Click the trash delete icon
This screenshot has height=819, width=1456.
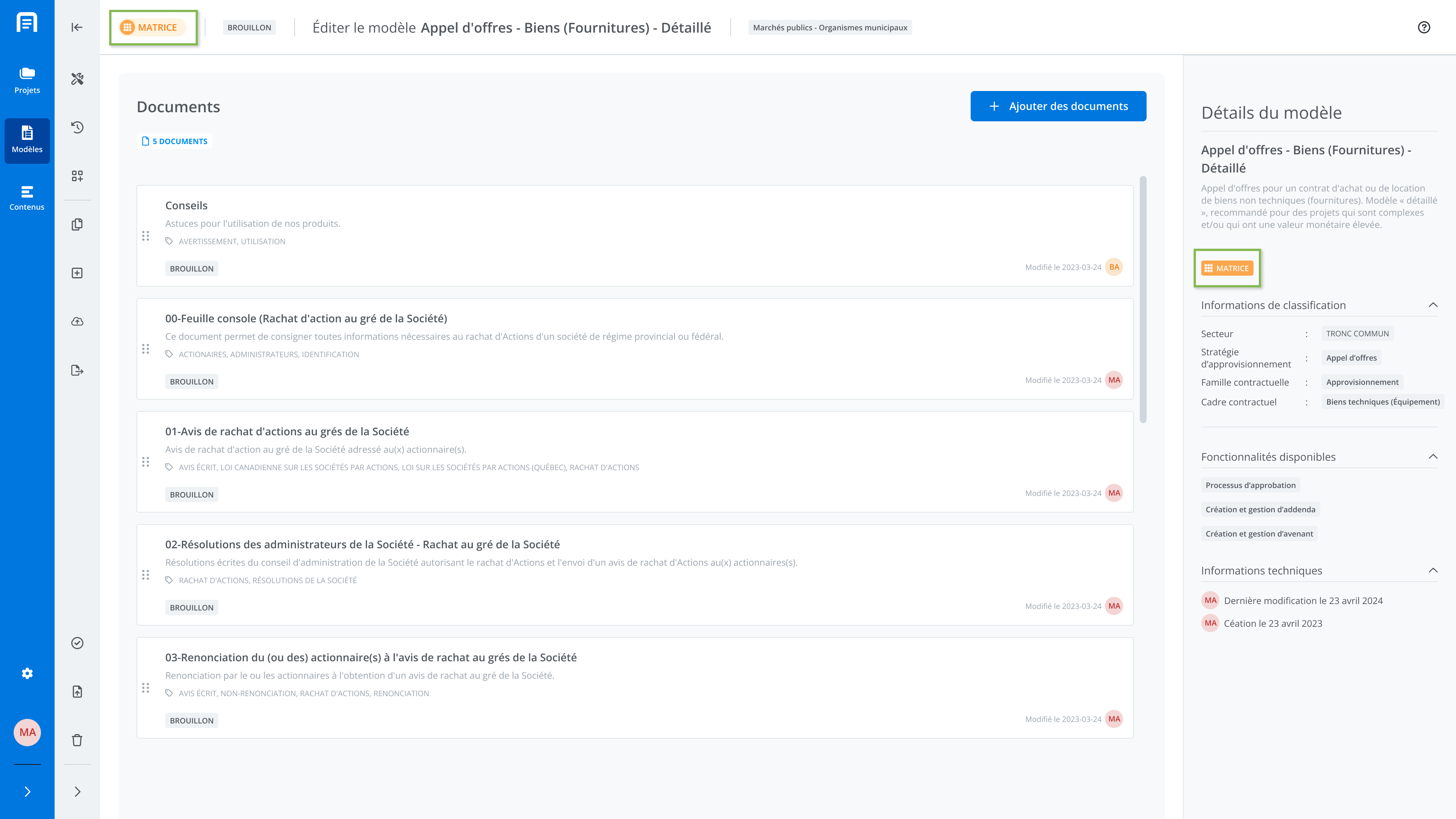pyautogui.click(x=77, y=740)
